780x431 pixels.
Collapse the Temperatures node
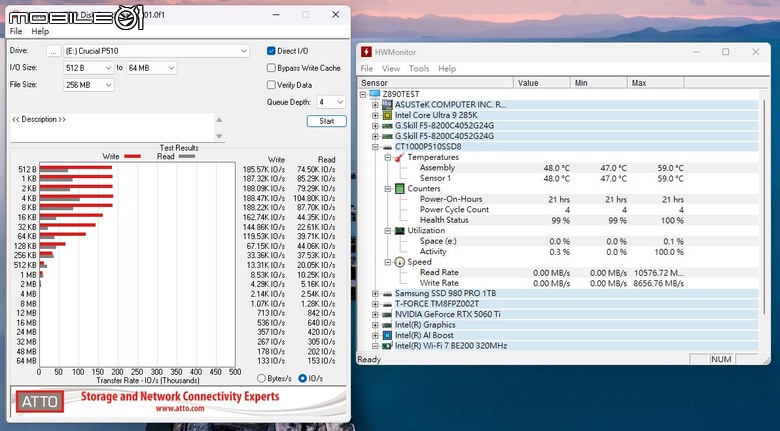(388, 157)
